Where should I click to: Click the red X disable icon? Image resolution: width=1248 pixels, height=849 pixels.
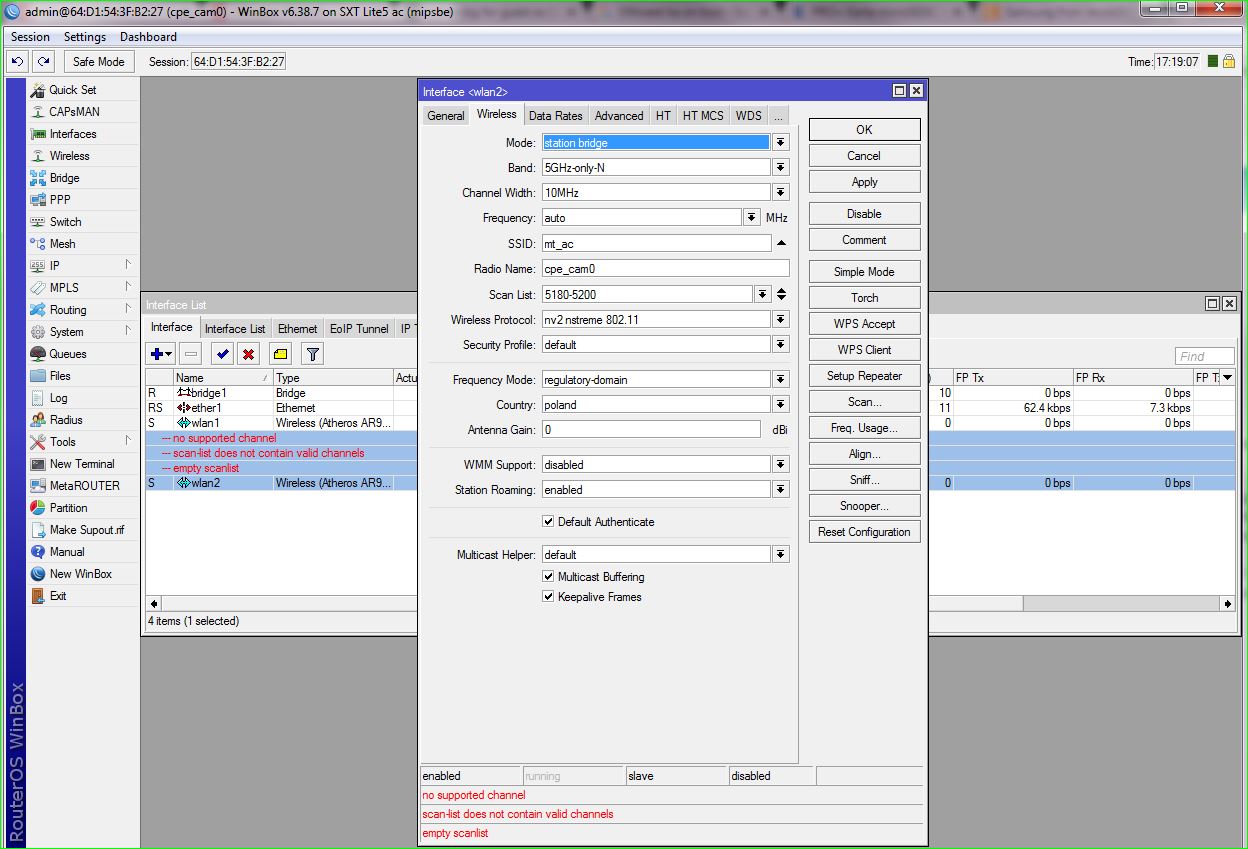coord(248,354)
